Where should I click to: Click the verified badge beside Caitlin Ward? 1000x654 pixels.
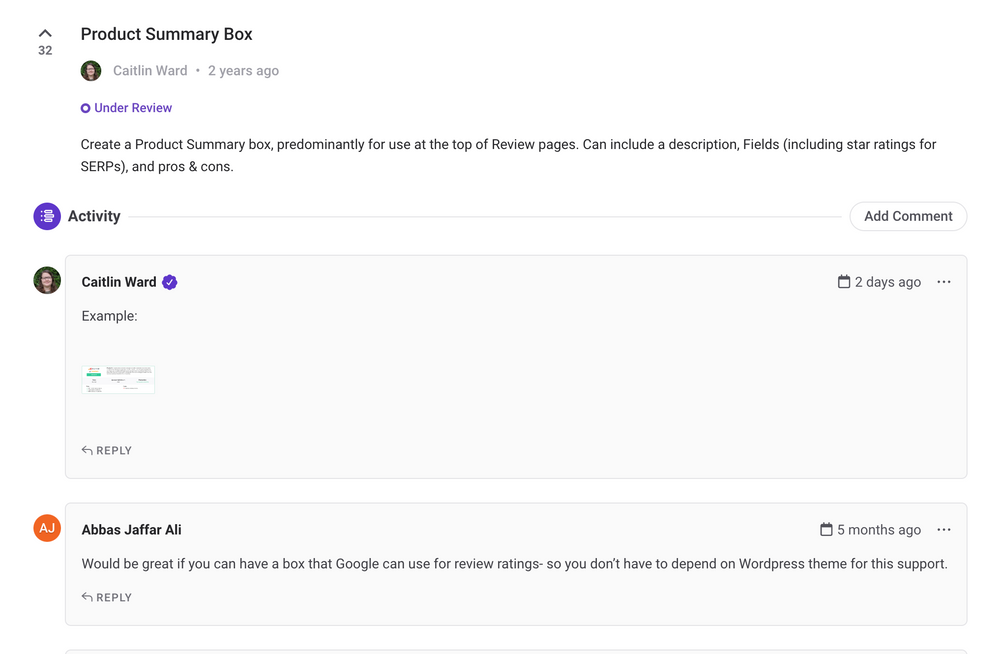[169, 282]
